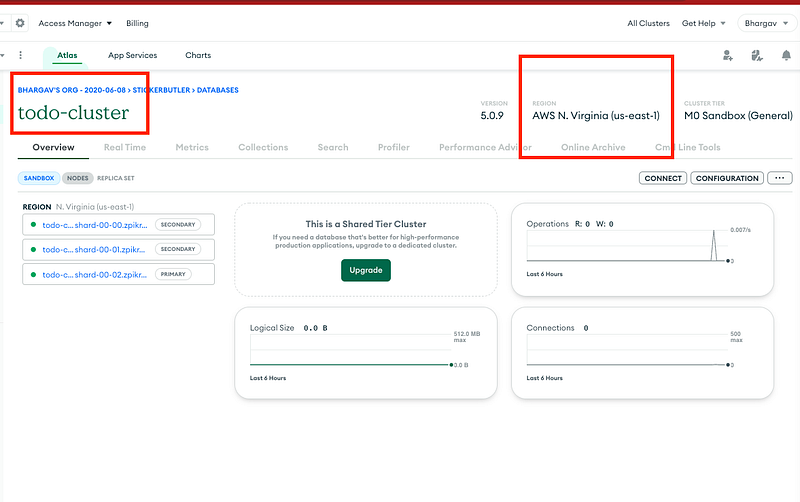The width and height of the screenshot is (800, 502).
Task: Open the Get Help dropdown
Action: [x=704, y=23]
